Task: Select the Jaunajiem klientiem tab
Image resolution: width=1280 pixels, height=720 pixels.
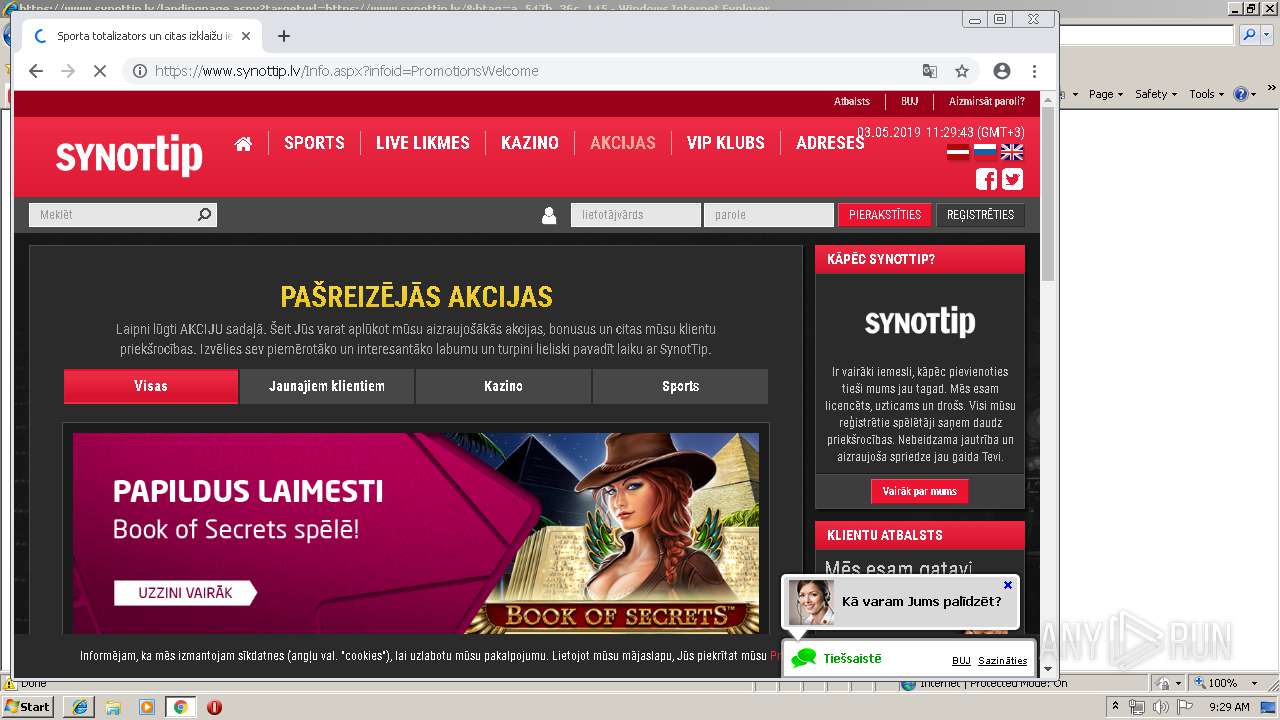Action: click(327, 386)
